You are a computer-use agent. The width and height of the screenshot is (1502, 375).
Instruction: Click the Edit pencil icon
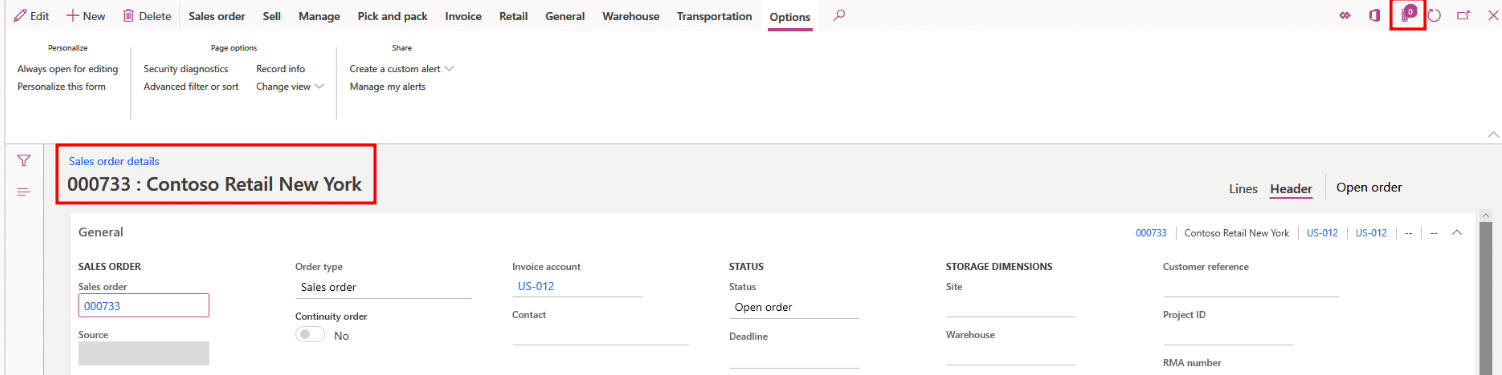20,16
